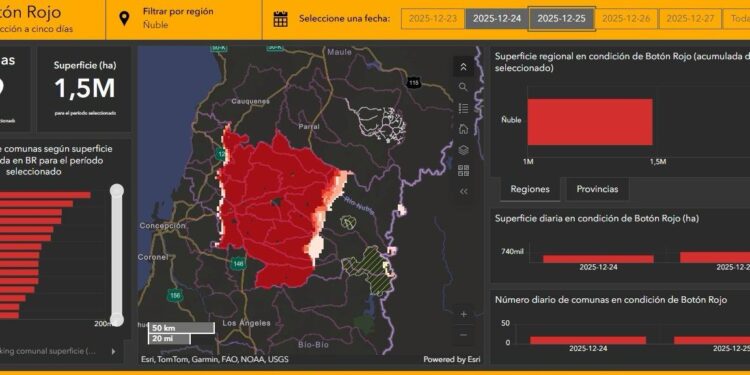Click bottom handle of ranking chart slider
750x375 pixels.
[x=117, y=319]
